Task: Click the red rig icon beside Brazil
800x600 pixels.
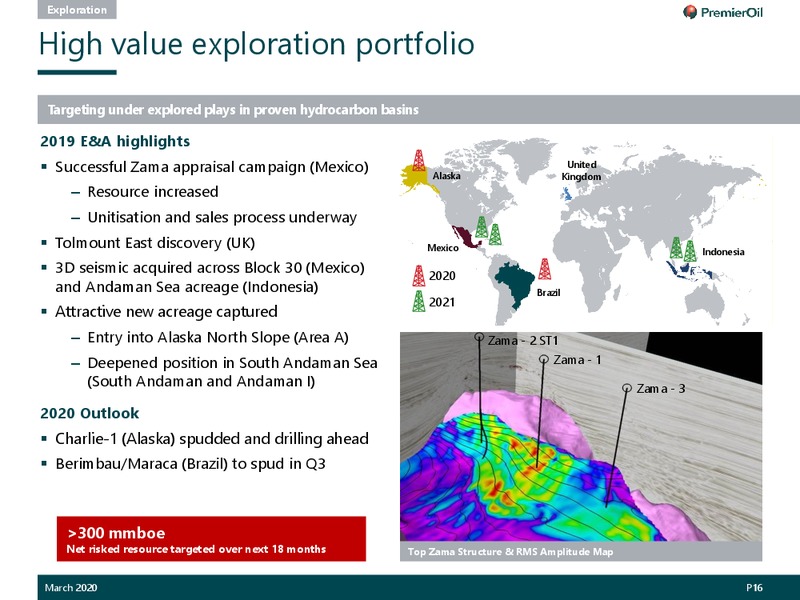Action: coord(544,269)
